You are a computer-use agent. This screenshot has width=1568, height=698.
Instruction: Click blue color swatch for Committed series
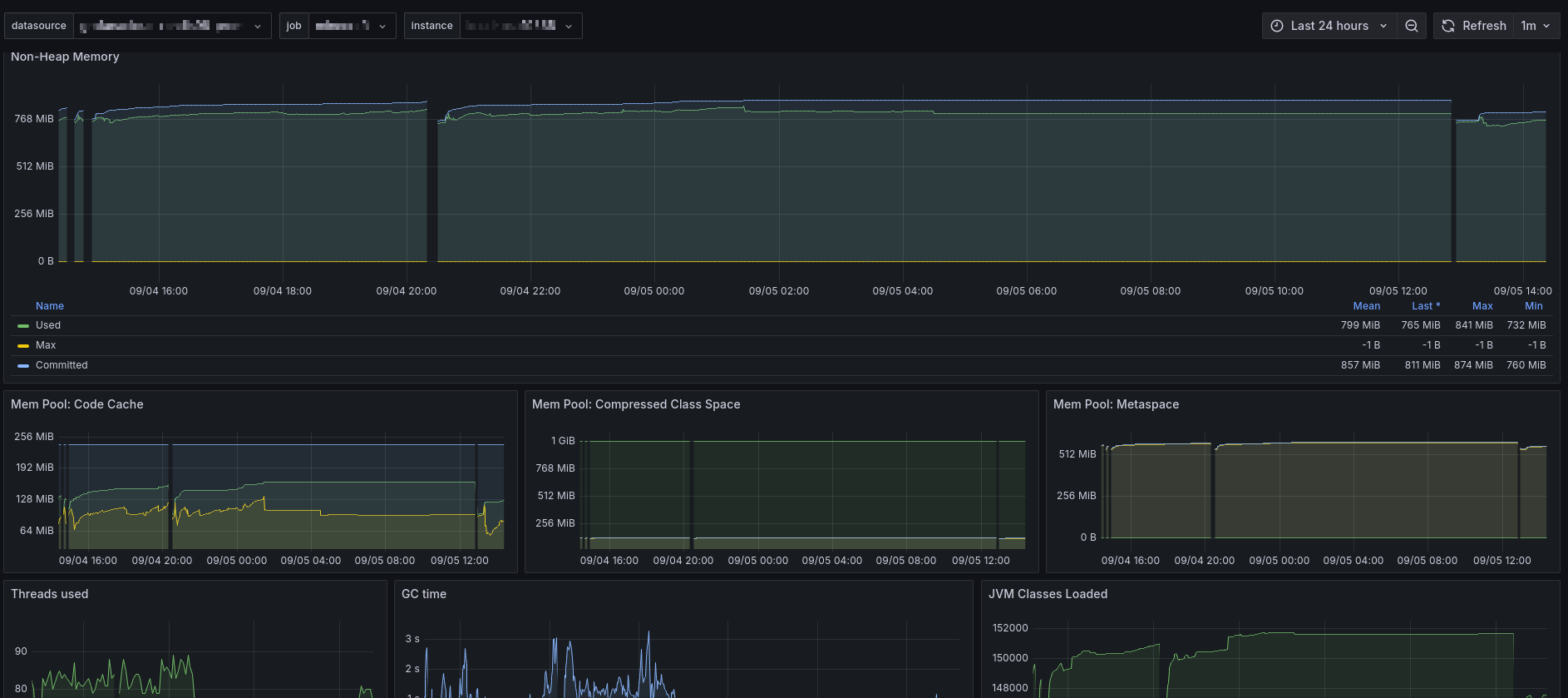coord(23,366)
